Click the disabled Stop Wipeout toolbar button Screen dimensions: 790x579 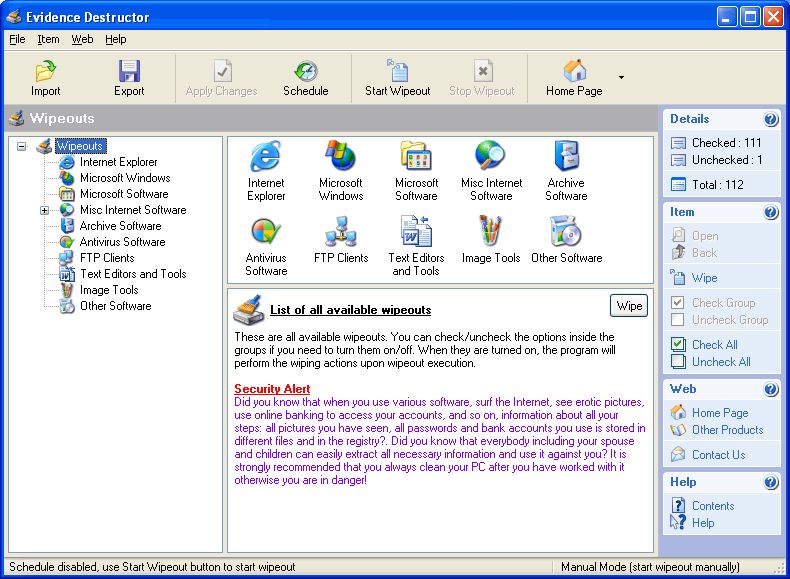pos(482,78)
